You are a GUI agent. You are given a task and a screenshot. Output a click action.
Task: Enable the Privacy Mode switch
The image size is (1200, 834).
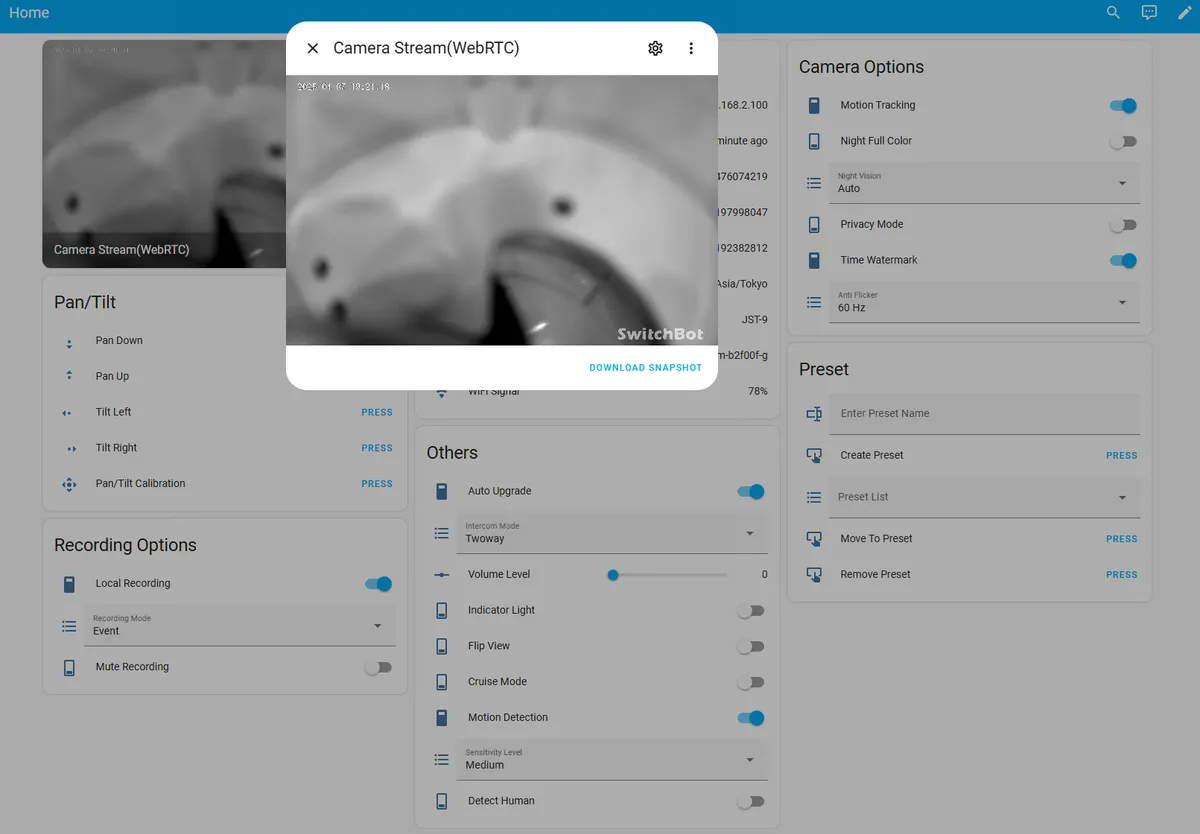[x=1123, y=225]
